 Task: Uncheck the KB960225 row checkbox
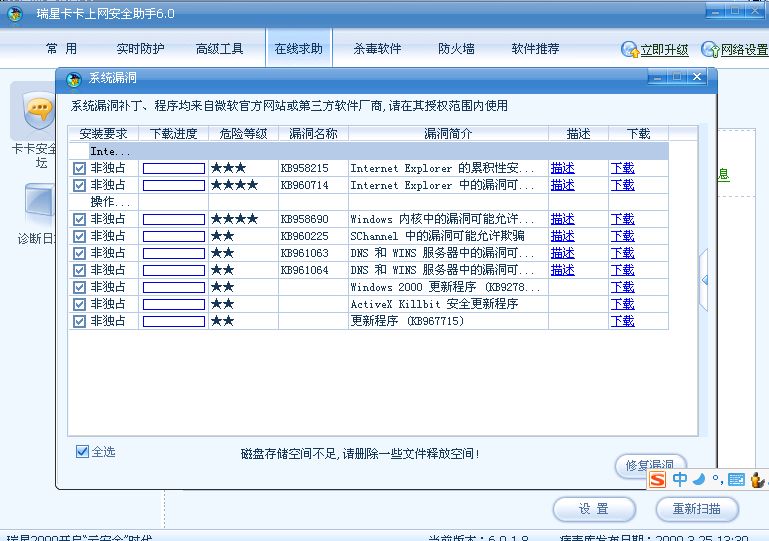click(x=79, y=236)
